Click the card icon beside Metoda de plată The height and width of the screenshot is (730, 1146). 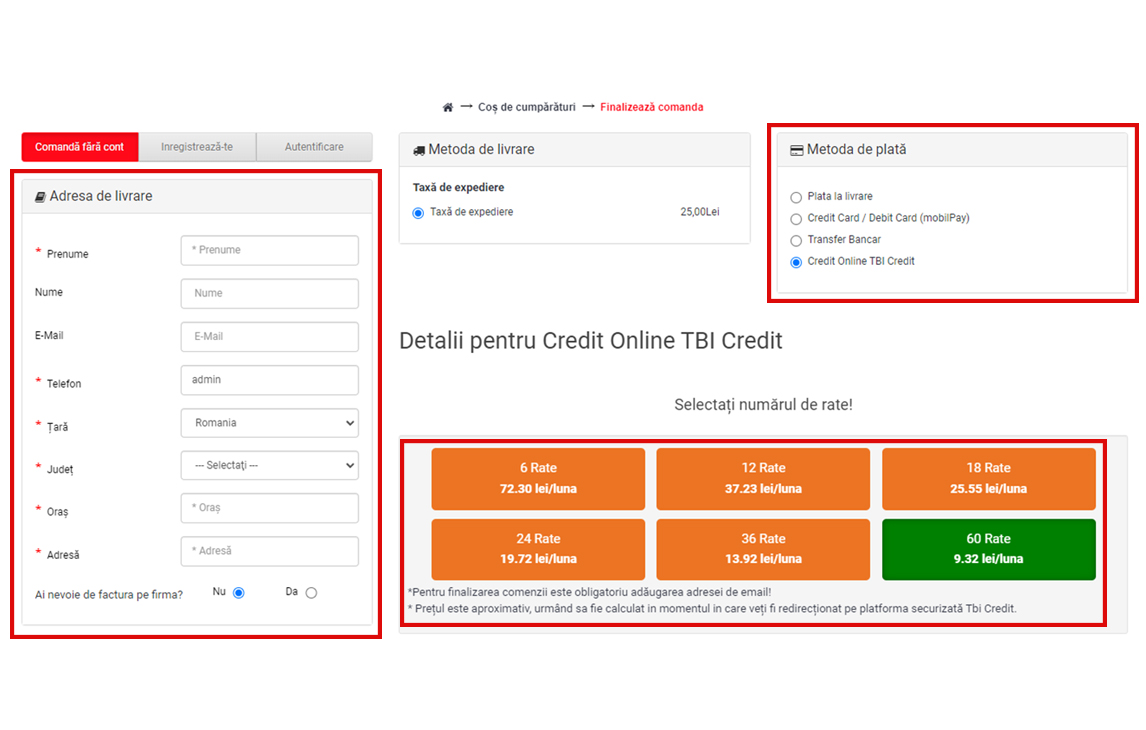pos(796,150)
